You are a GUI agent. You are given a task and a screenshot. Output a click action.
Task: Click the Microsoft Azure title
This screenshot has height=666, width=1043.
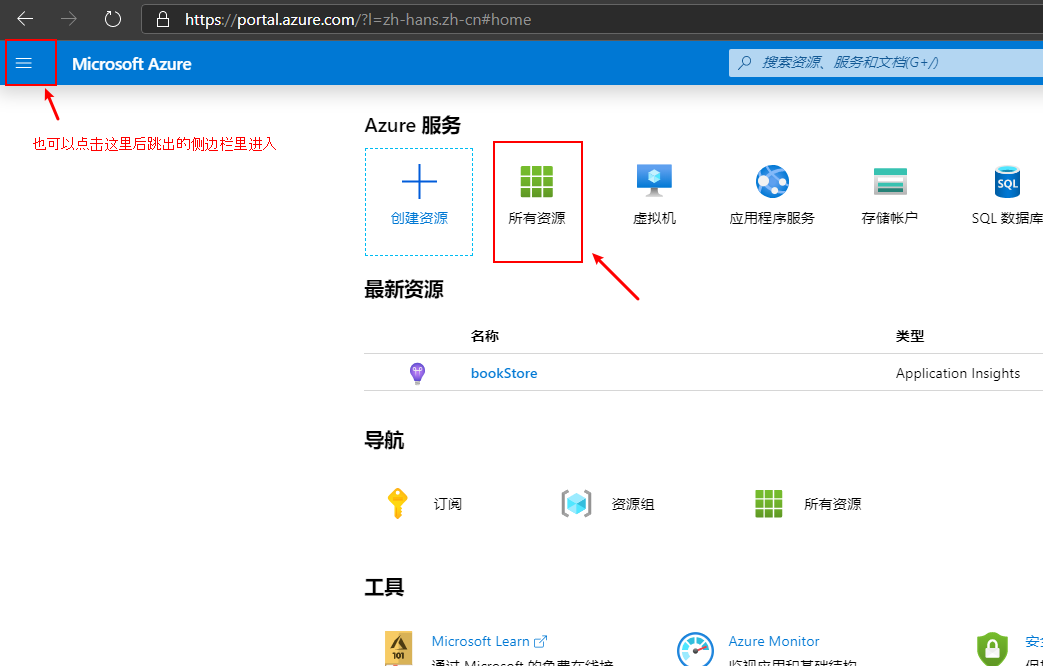[x=132, y=64]
